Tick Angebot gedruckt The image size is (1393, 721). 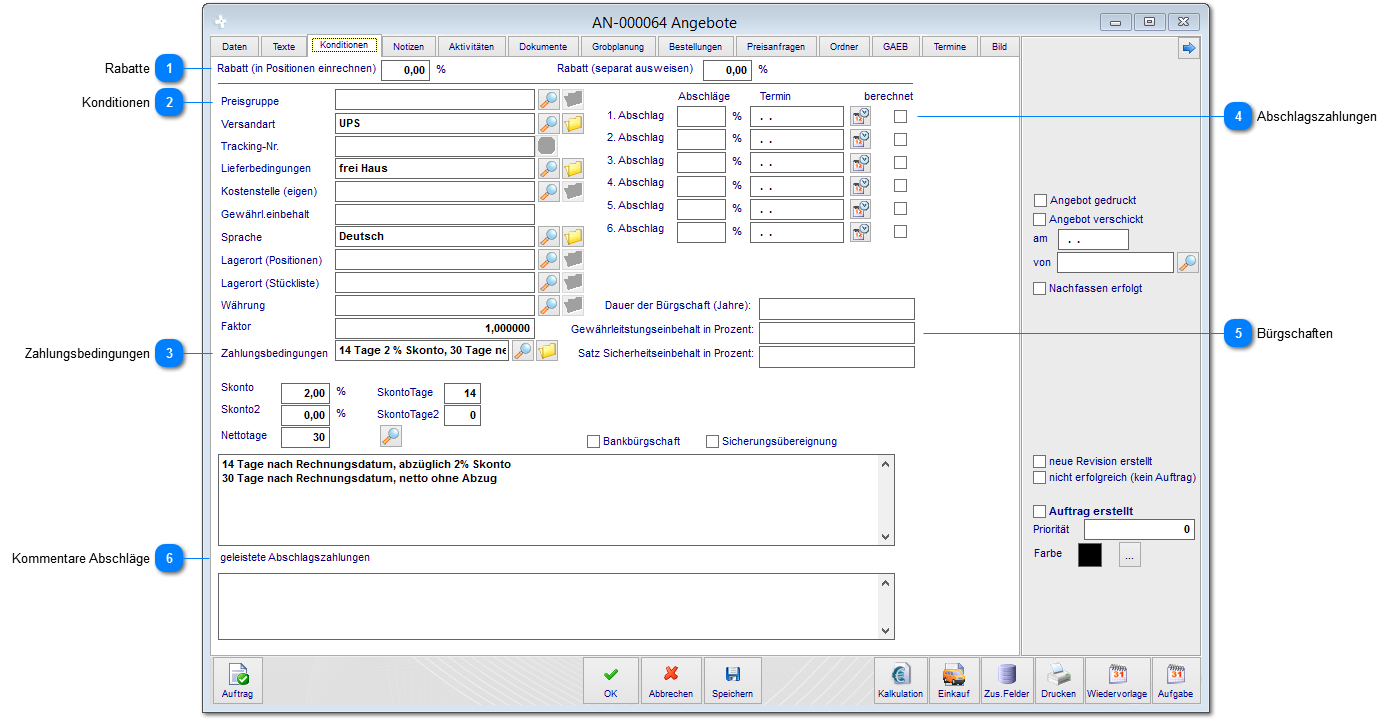[x=1040, y=200]
